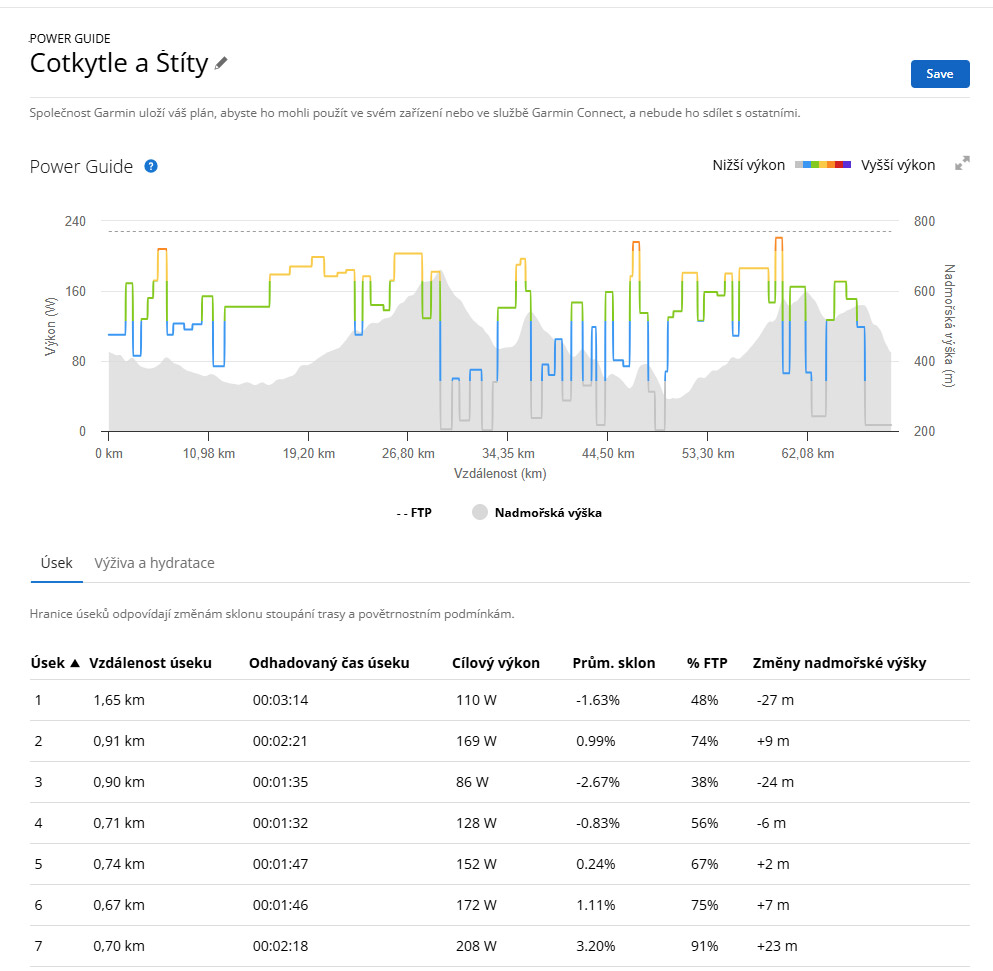Click the sort arrow beside the Úsek header
Viewport: 993px width, 971px height.
click(x=75, y=663)
